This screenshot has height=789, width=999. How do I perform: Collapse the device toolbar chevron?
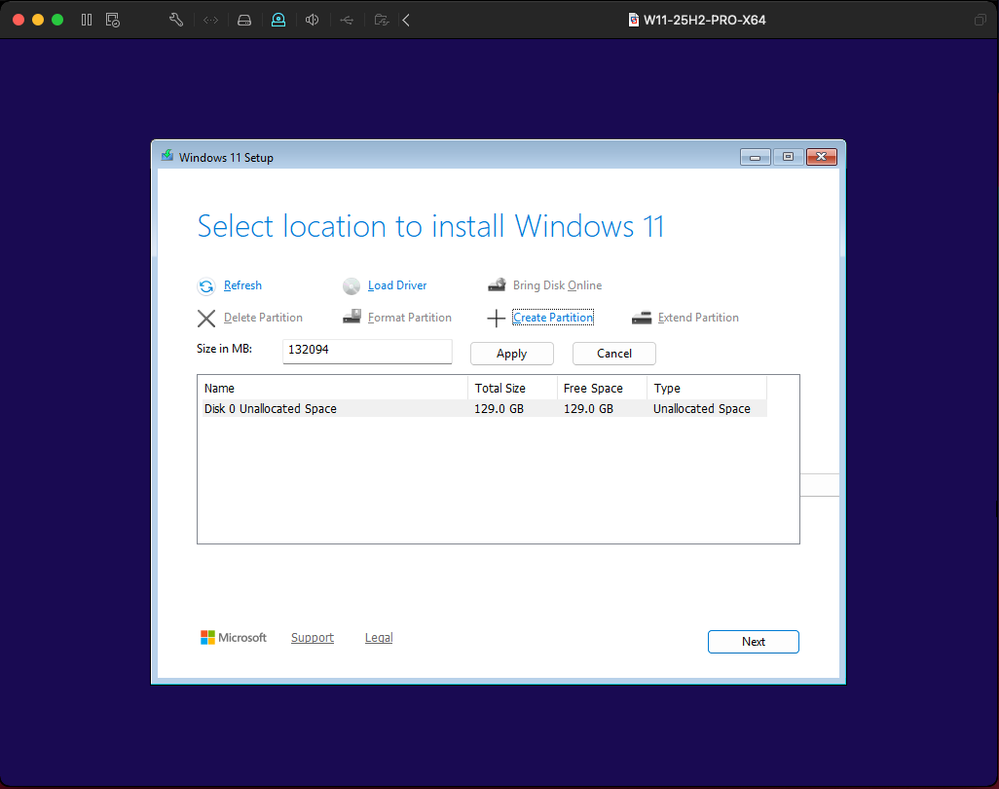(x=406, y=20)
